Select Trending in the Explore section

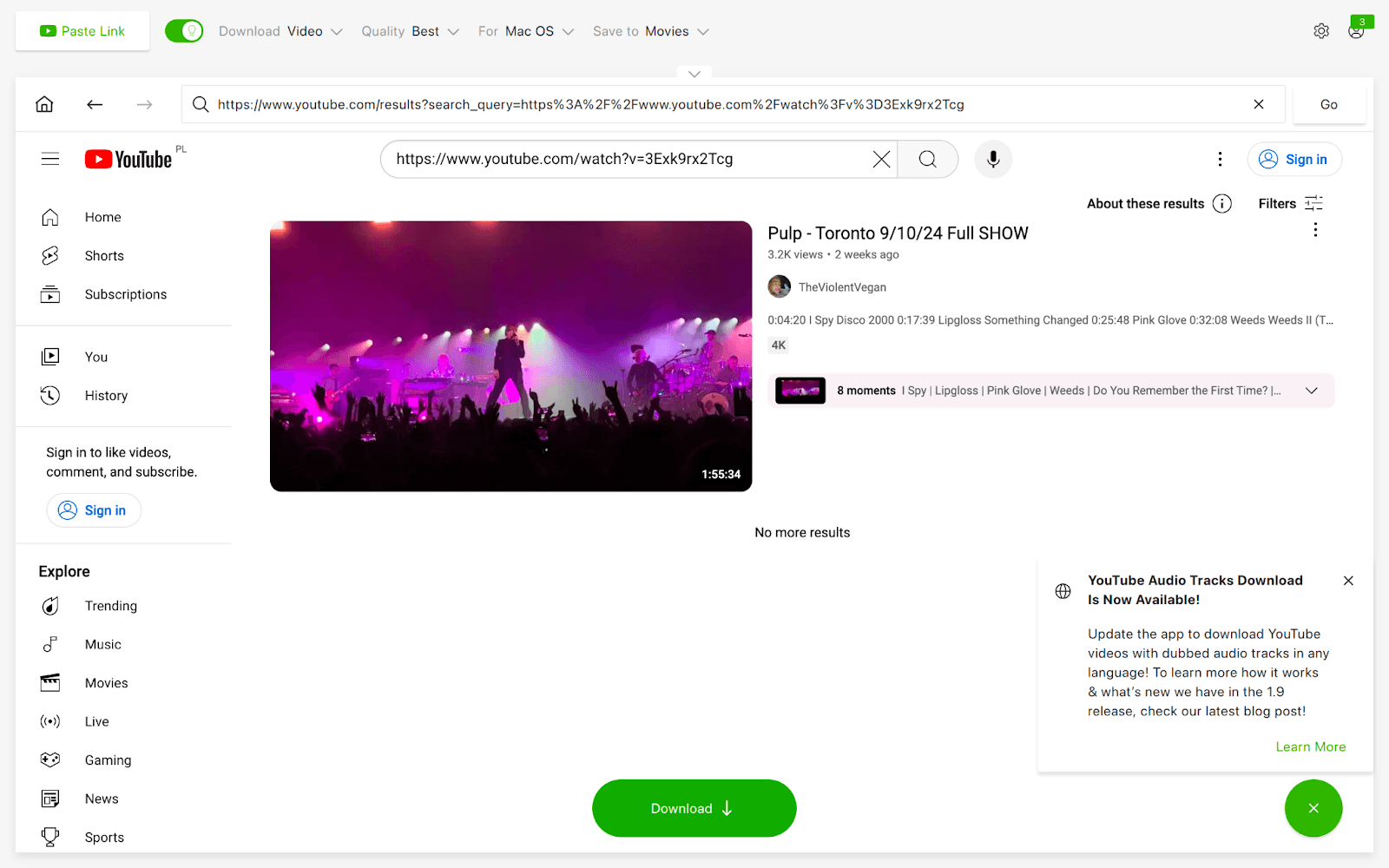point(110,606)
